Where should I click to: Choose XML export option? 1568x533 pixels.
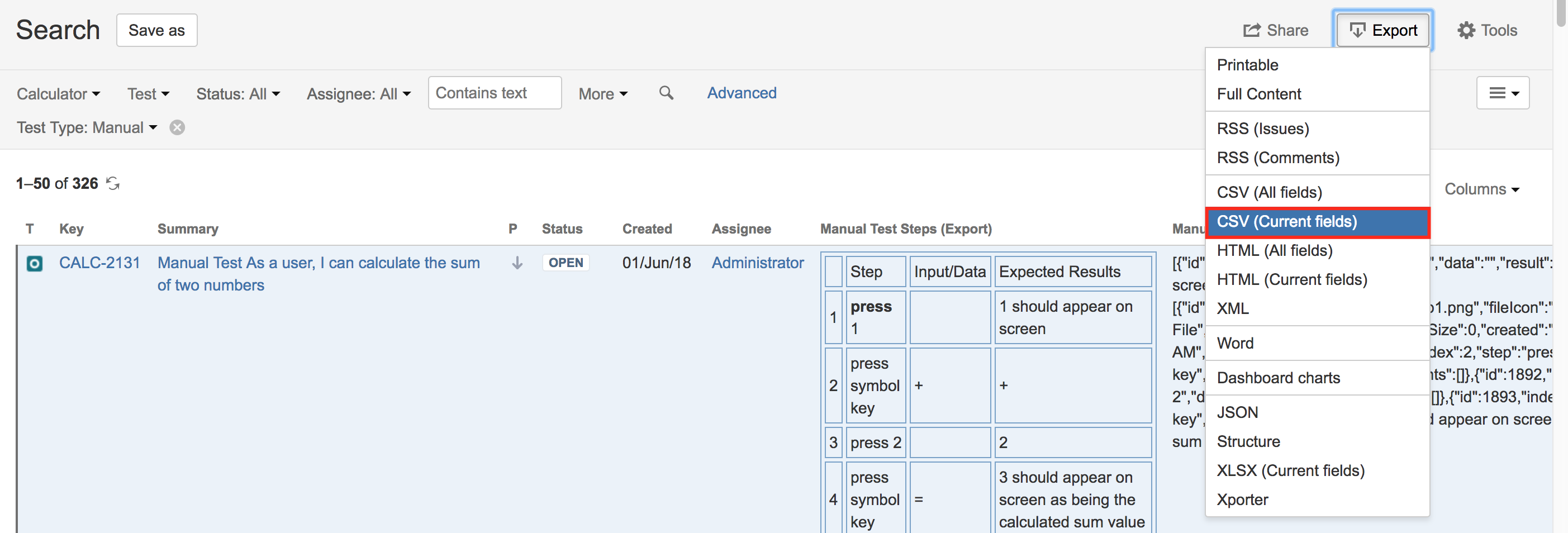[x=1317, y=309]
